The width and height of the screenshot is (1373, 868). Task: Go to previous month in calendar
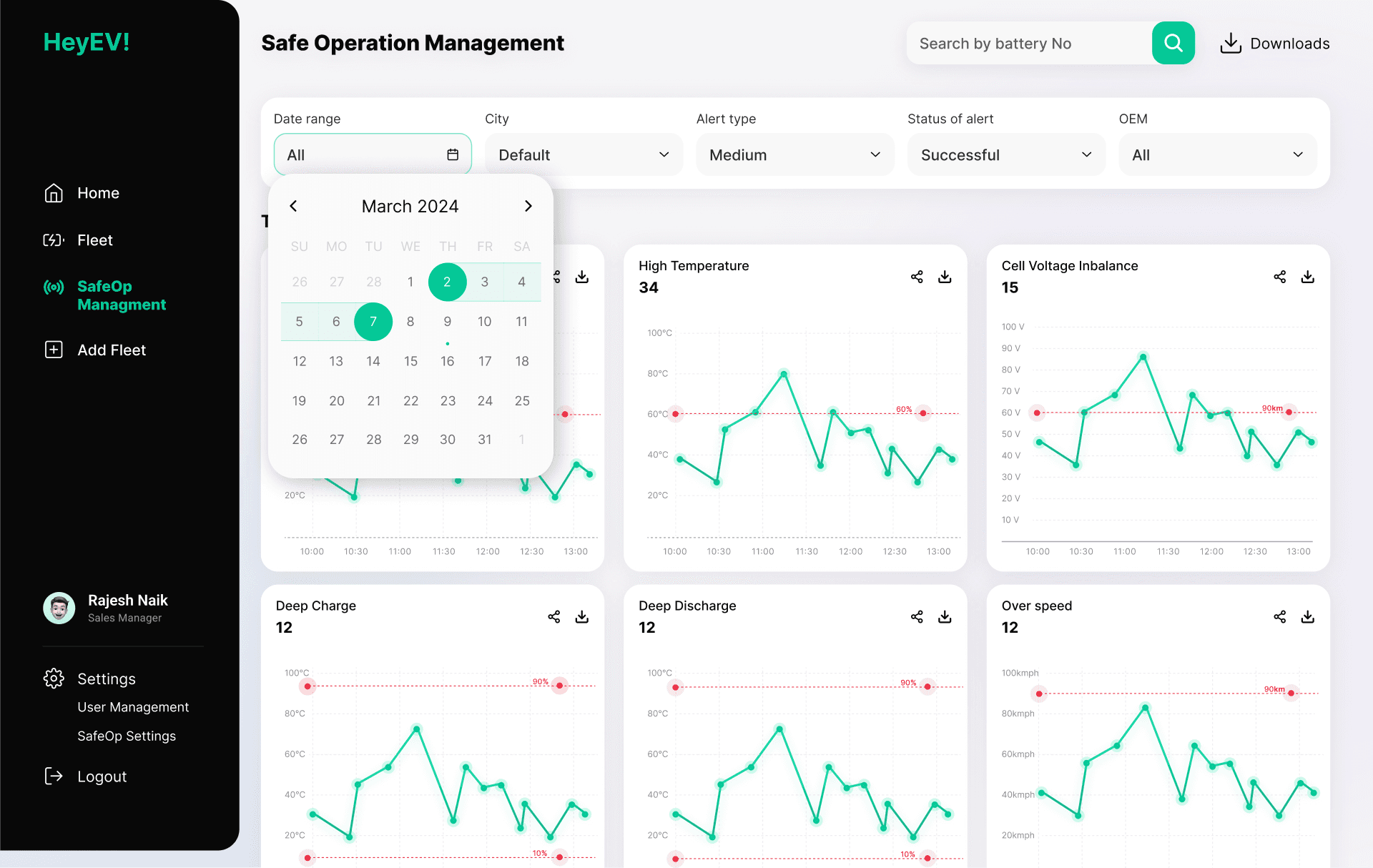(293, 206)
